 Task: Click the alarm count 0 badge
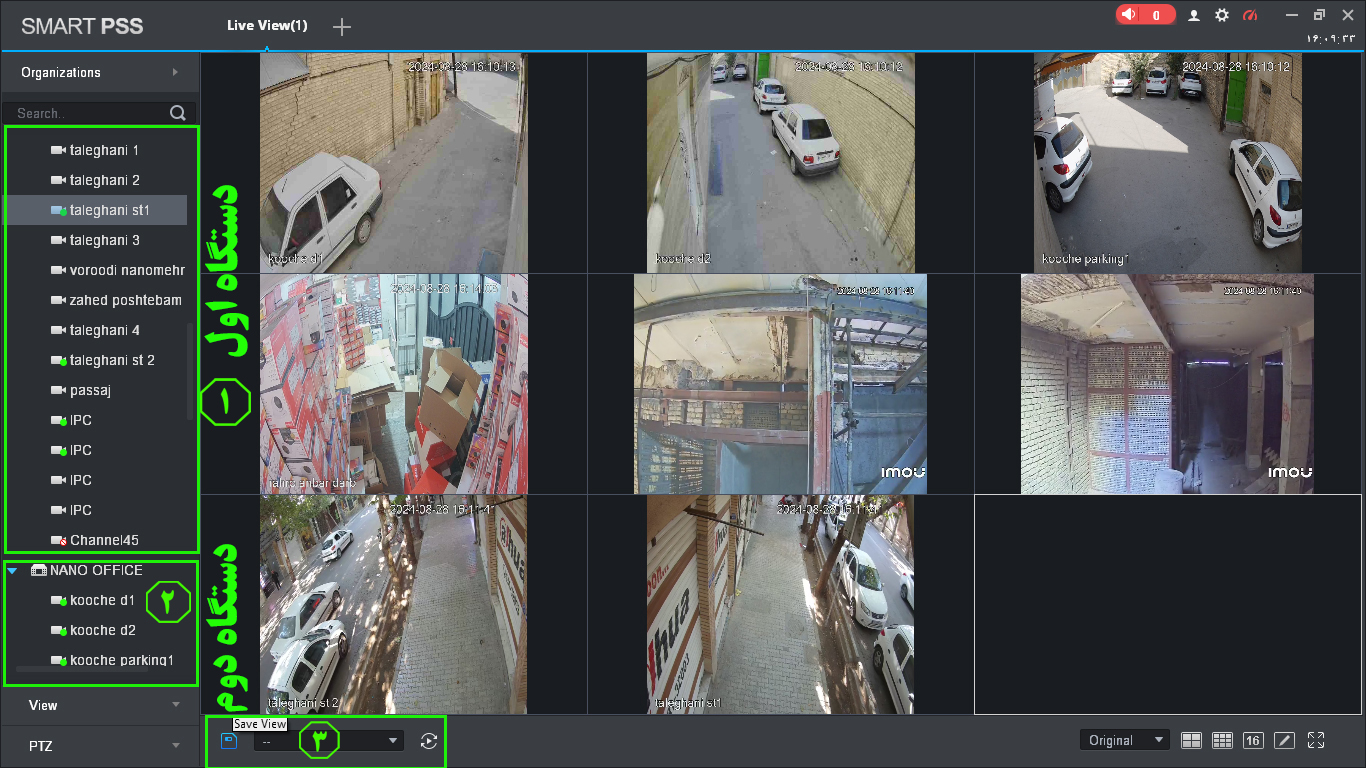tap(1157, 15)
